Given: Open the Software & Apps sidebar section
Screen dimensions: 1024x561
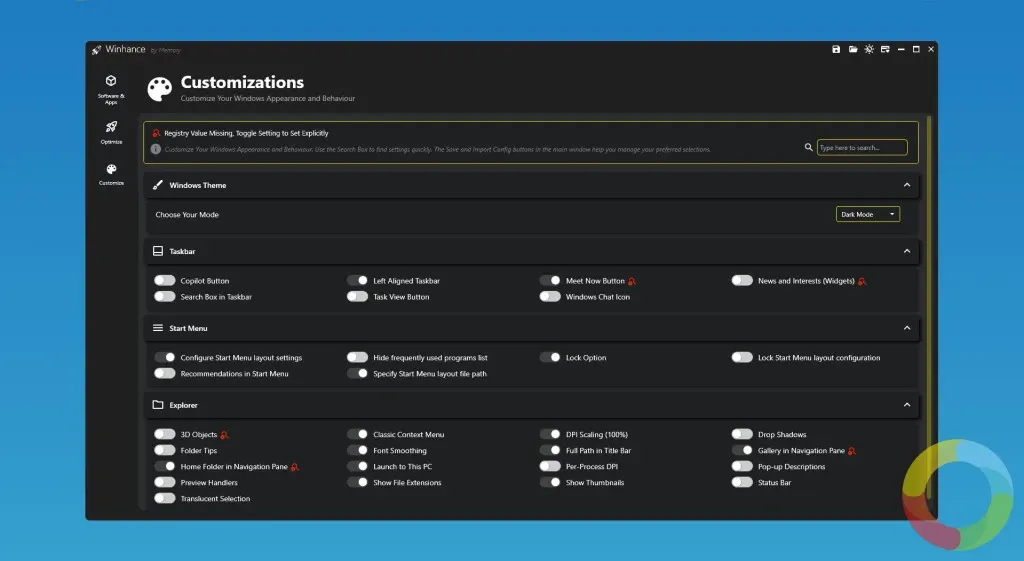Looking at the screenshot, I should [x=111, y=89].
